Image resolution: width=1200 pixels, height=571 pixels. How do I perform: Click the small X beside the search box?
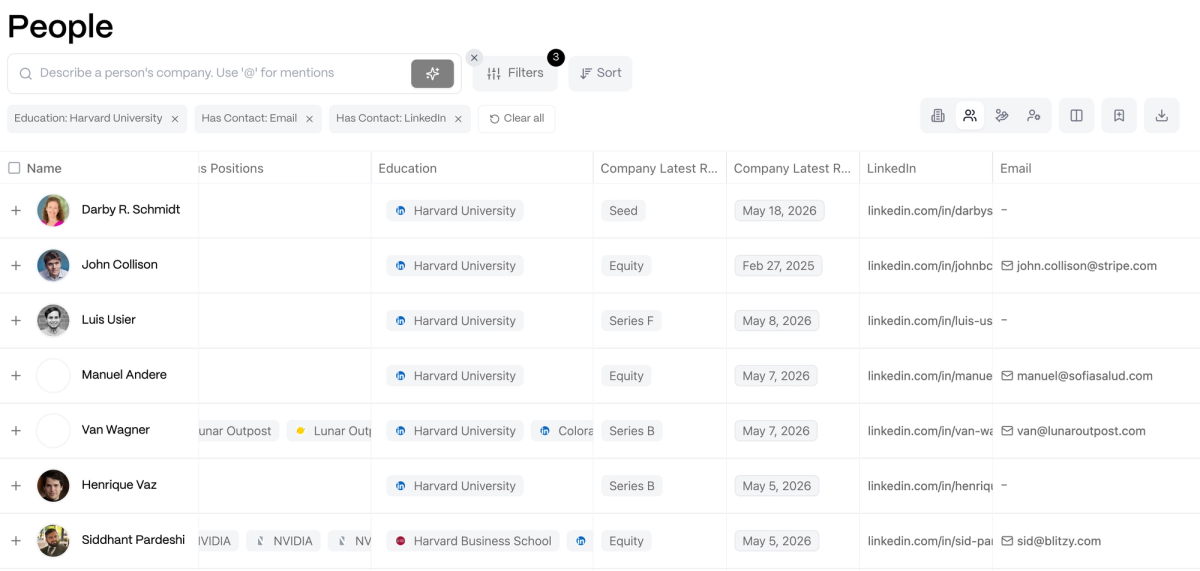coord(474,58)
